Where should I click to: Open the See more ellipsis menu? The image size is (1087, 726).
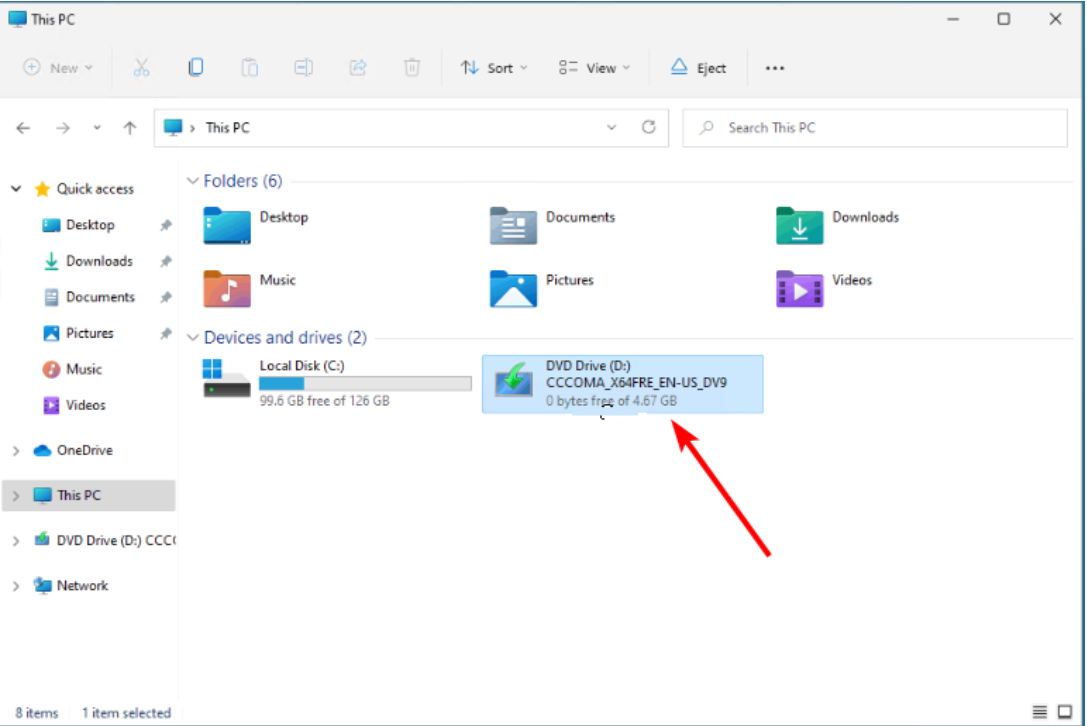[x=774, y=67]
